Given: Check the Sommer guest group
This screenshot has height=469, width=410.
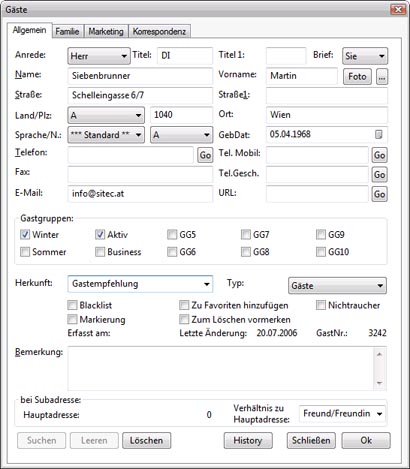Looking at the screenshot, I should coord(25,252).
